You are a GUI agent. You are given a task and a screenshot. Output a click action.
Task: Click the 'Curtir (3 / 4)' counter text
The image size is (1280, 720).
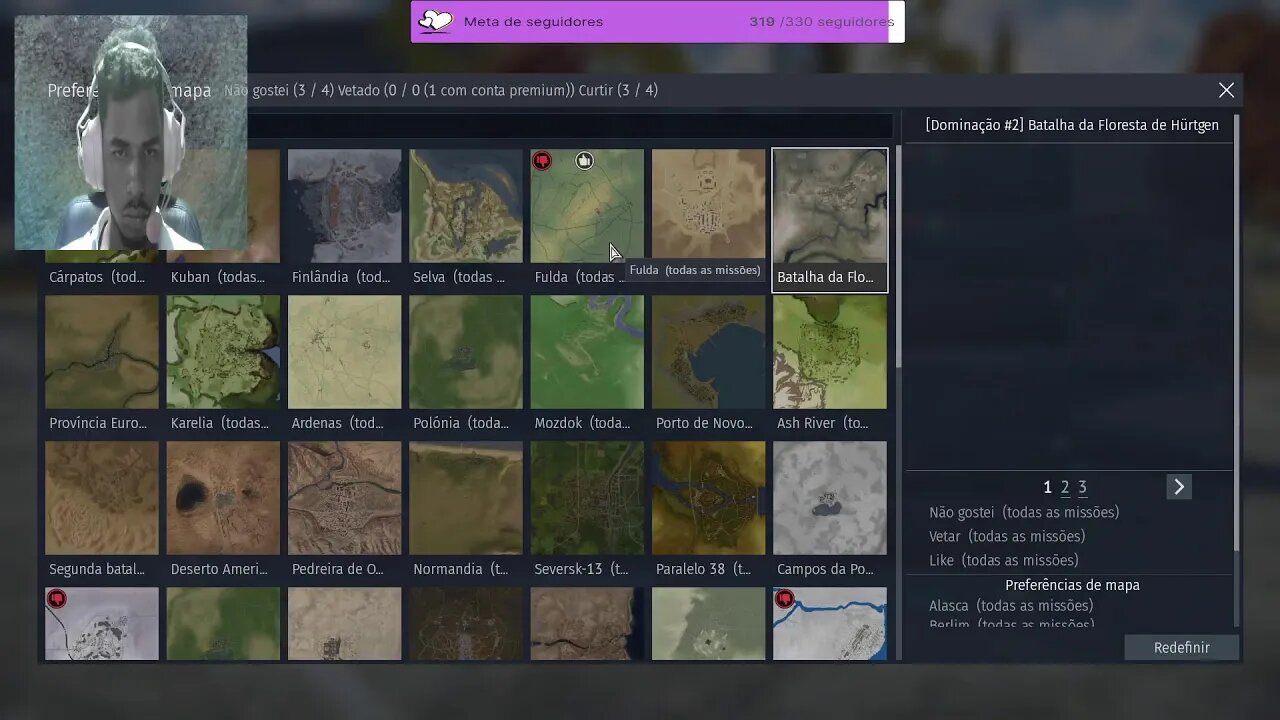click(618, 90)
